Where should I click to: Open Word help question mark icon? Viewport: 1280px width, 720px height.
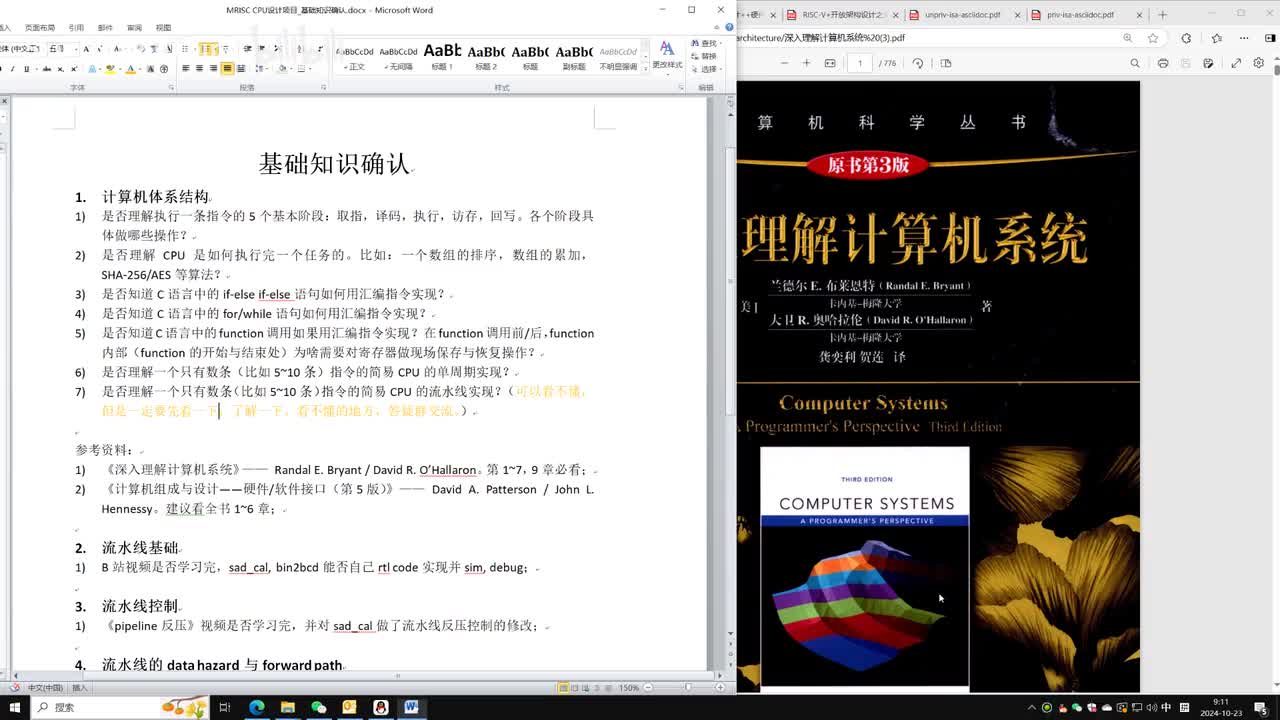(x=727, y=27)
